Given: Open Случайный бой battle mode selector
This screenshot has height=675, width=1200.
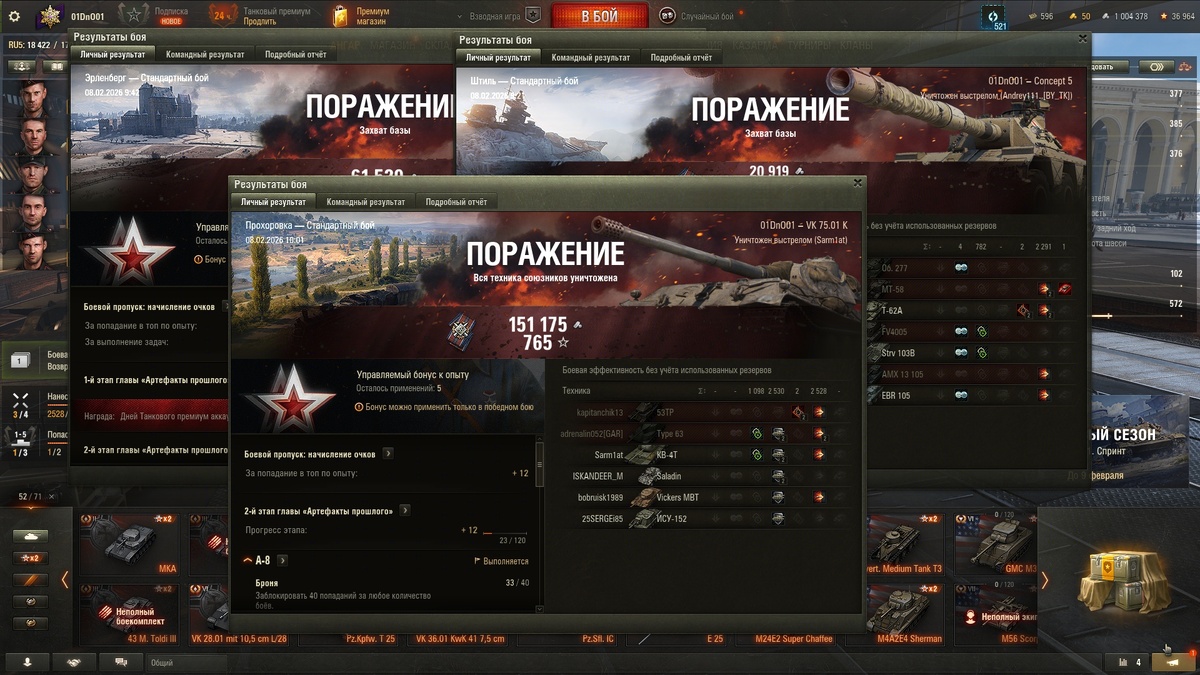Looking at the screenshot, I should click(x=697, y=15).
